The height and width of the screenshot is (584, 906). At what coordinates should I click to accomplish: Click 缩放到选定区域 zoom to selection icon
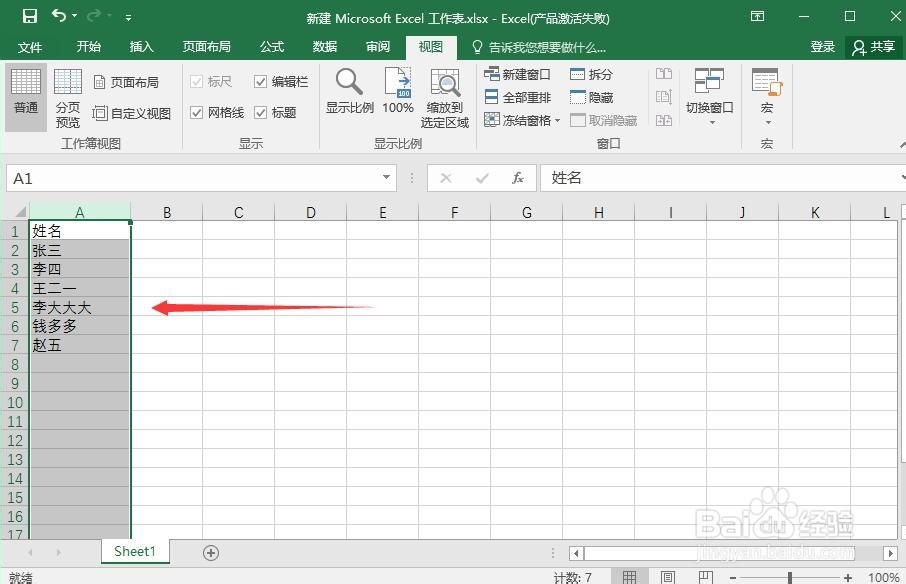point(445,83)
